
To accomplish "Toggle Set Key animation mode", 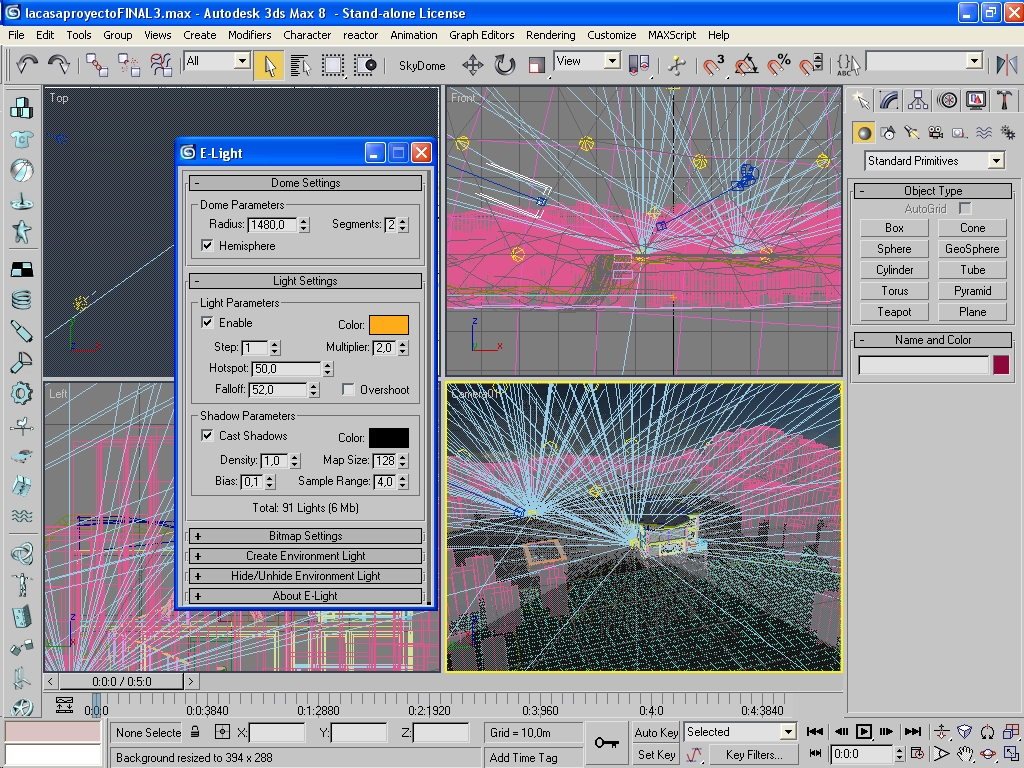I will coord(656,754).
